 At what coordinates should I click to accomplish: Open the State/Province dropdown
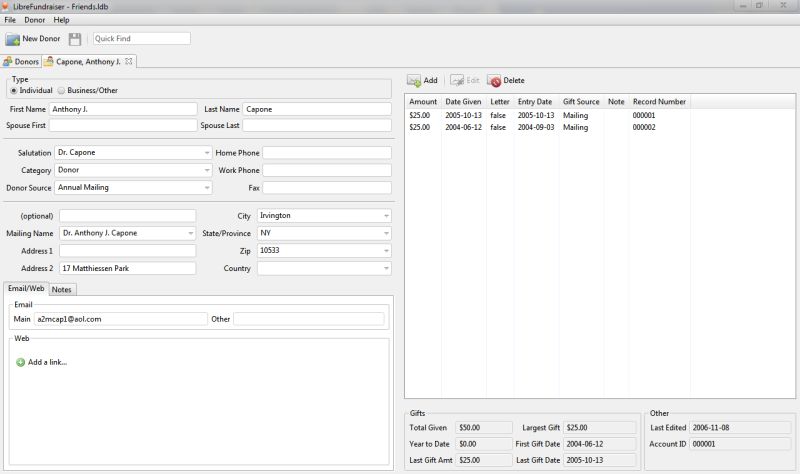(x=386, y=233)
